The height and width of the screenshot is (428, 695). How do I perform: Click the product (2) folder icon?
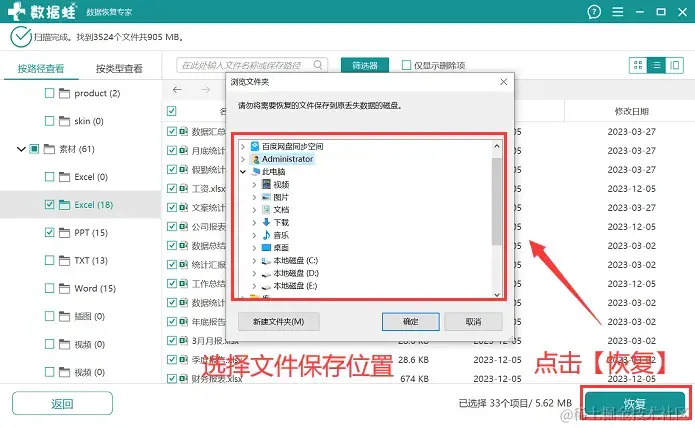[x=65, y=93]
